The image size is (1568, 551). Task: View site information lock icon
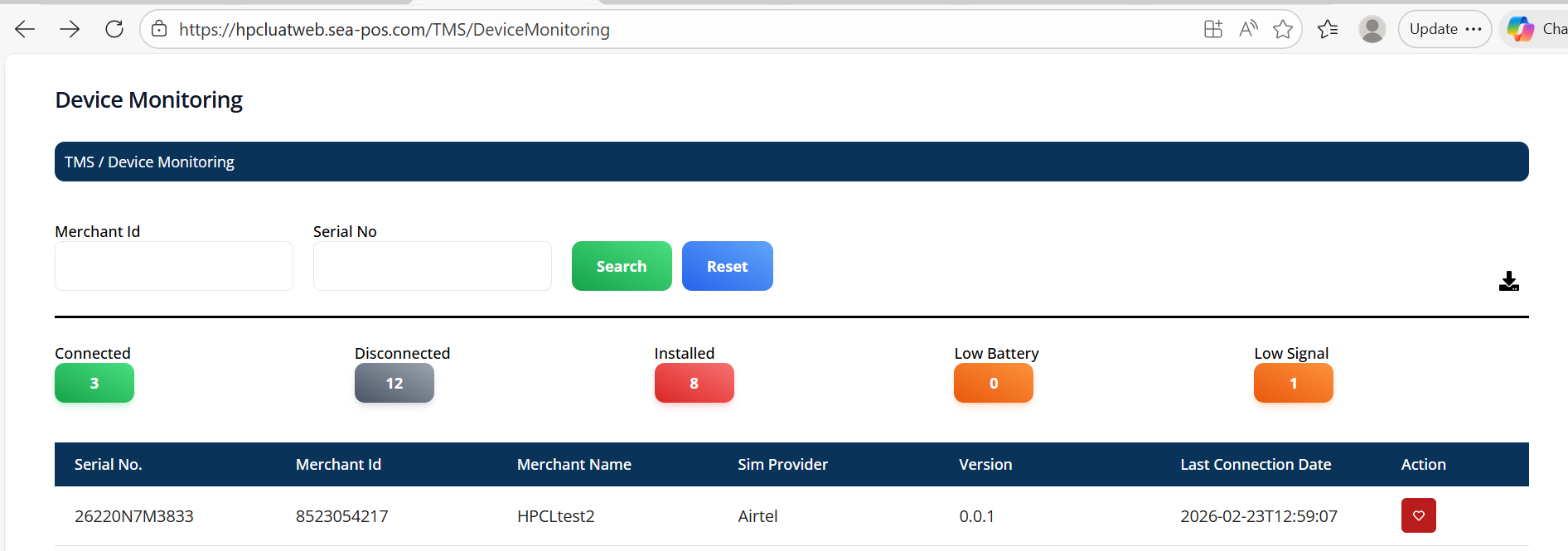(159, 30)
